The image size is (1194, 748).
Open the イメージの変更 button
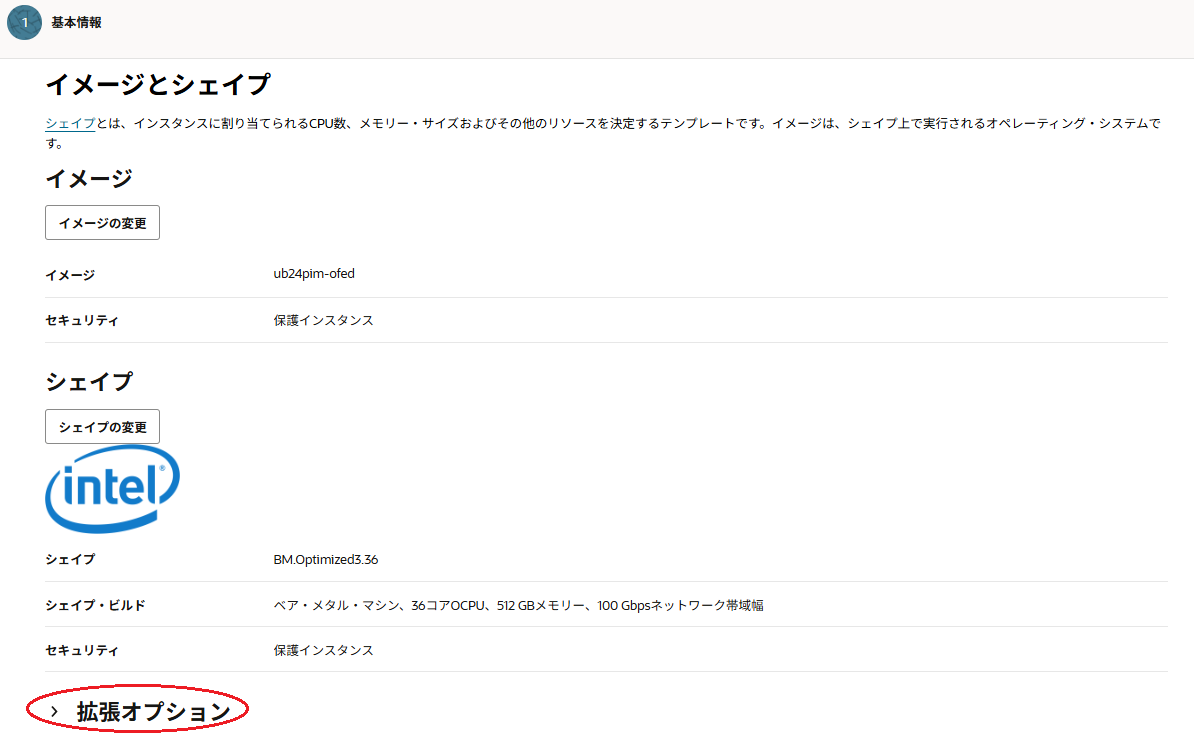pos(102,222)
